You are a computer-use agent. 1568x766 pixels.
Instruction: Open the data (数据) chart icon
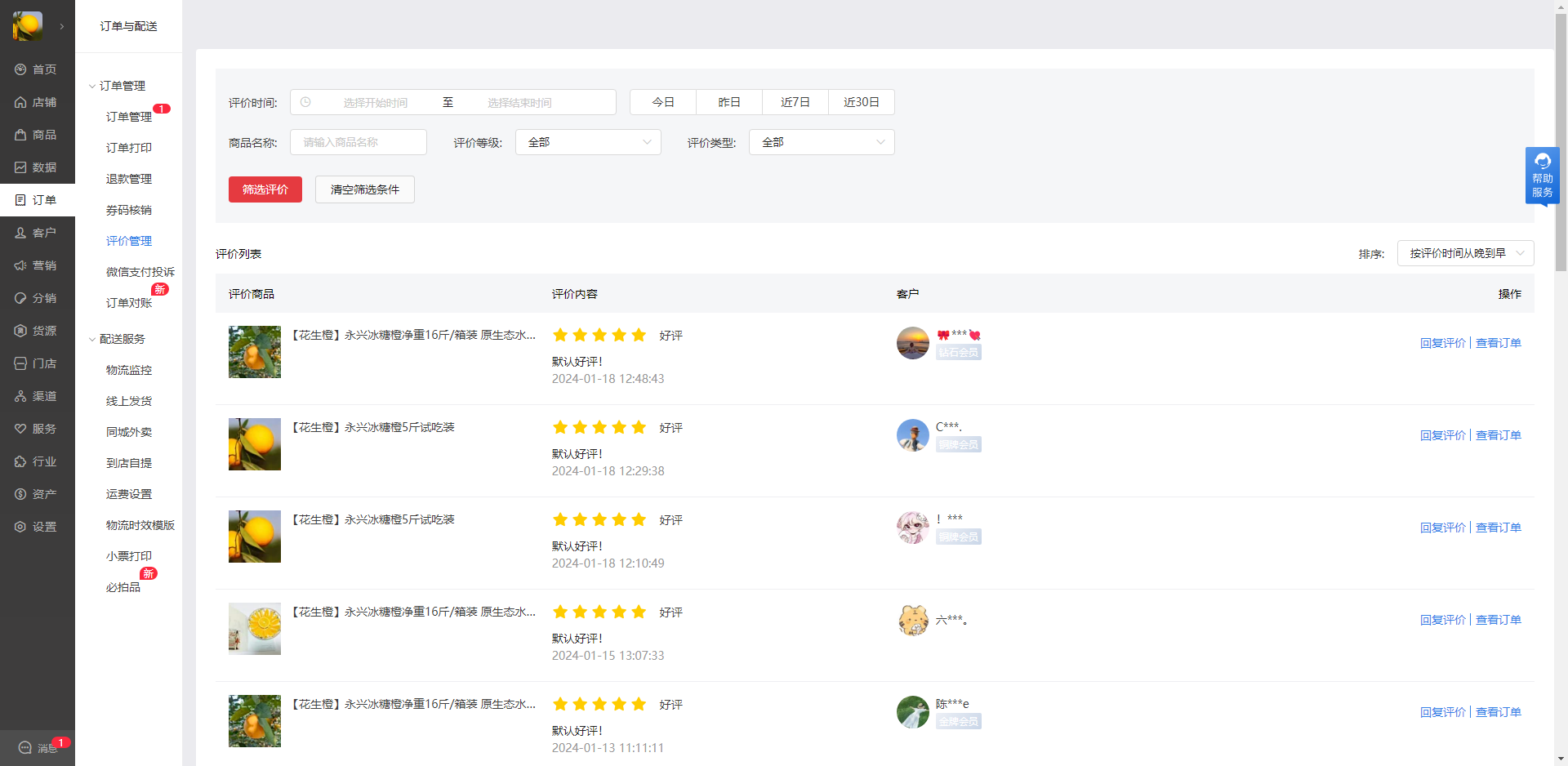20,167
